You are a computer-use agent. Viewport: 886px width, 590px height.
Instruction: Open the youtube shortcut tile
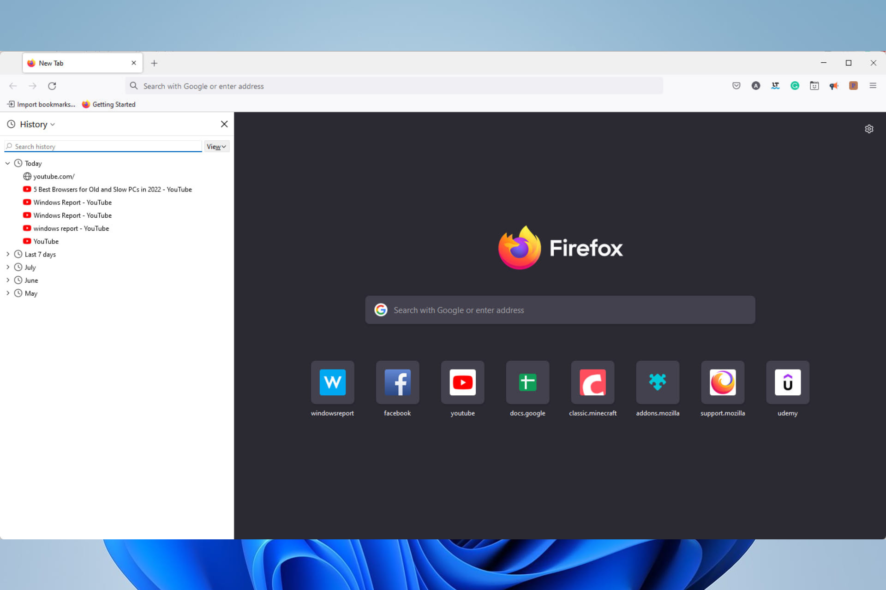click(462, 383)
